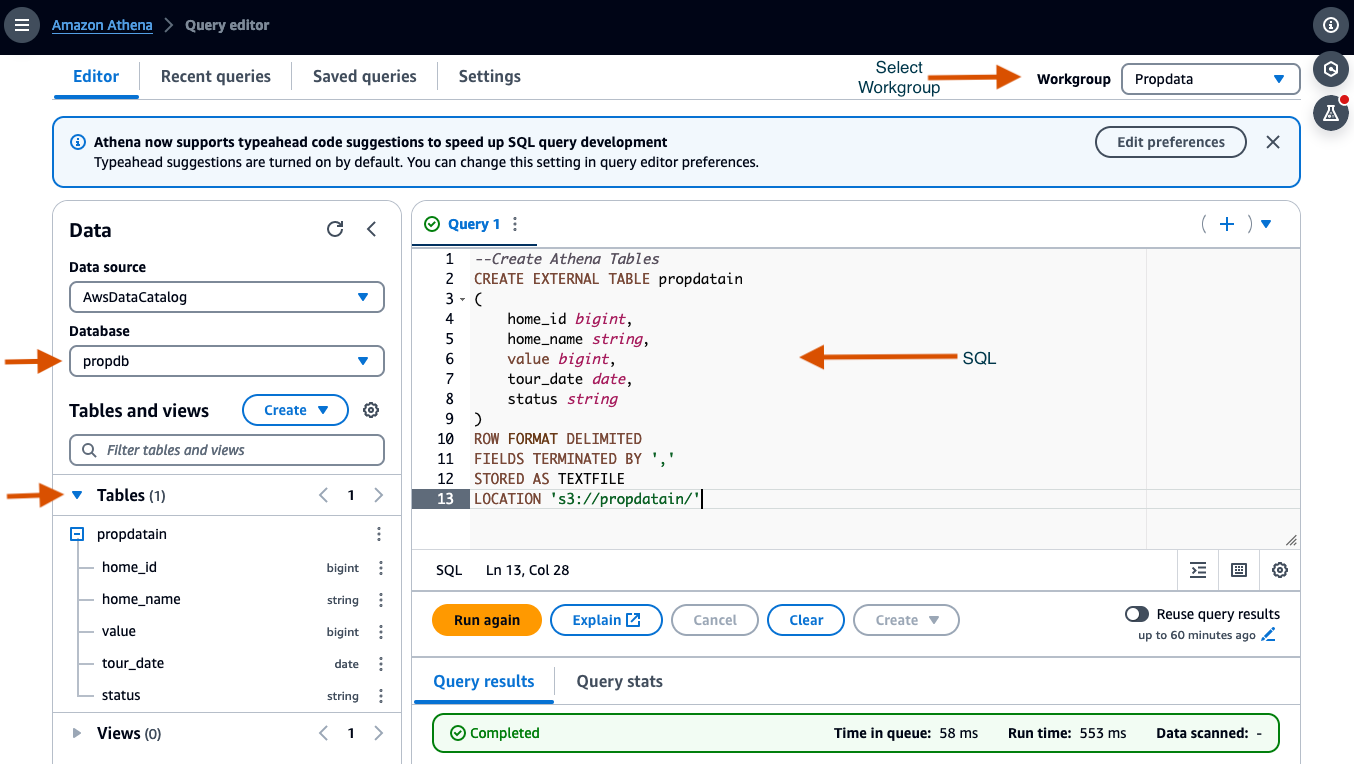Screen dimensions: 1354x764
Task: Click the Ln 13, Col 28 status text
Action: pos(528,570)
